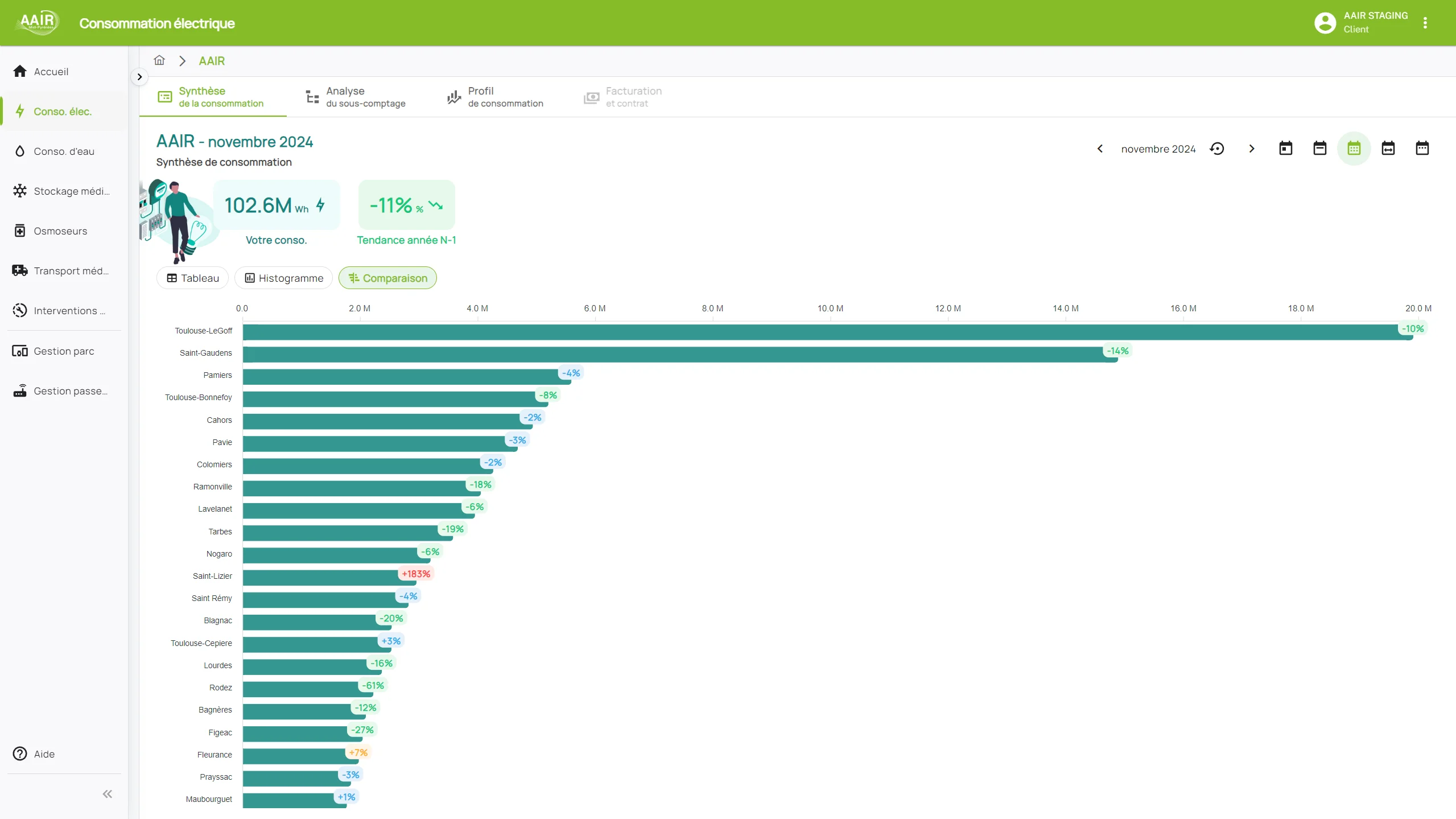Click the home breadcrumb icon
1456x819 pixels.
pyautogui.click(x=159, y=60)
